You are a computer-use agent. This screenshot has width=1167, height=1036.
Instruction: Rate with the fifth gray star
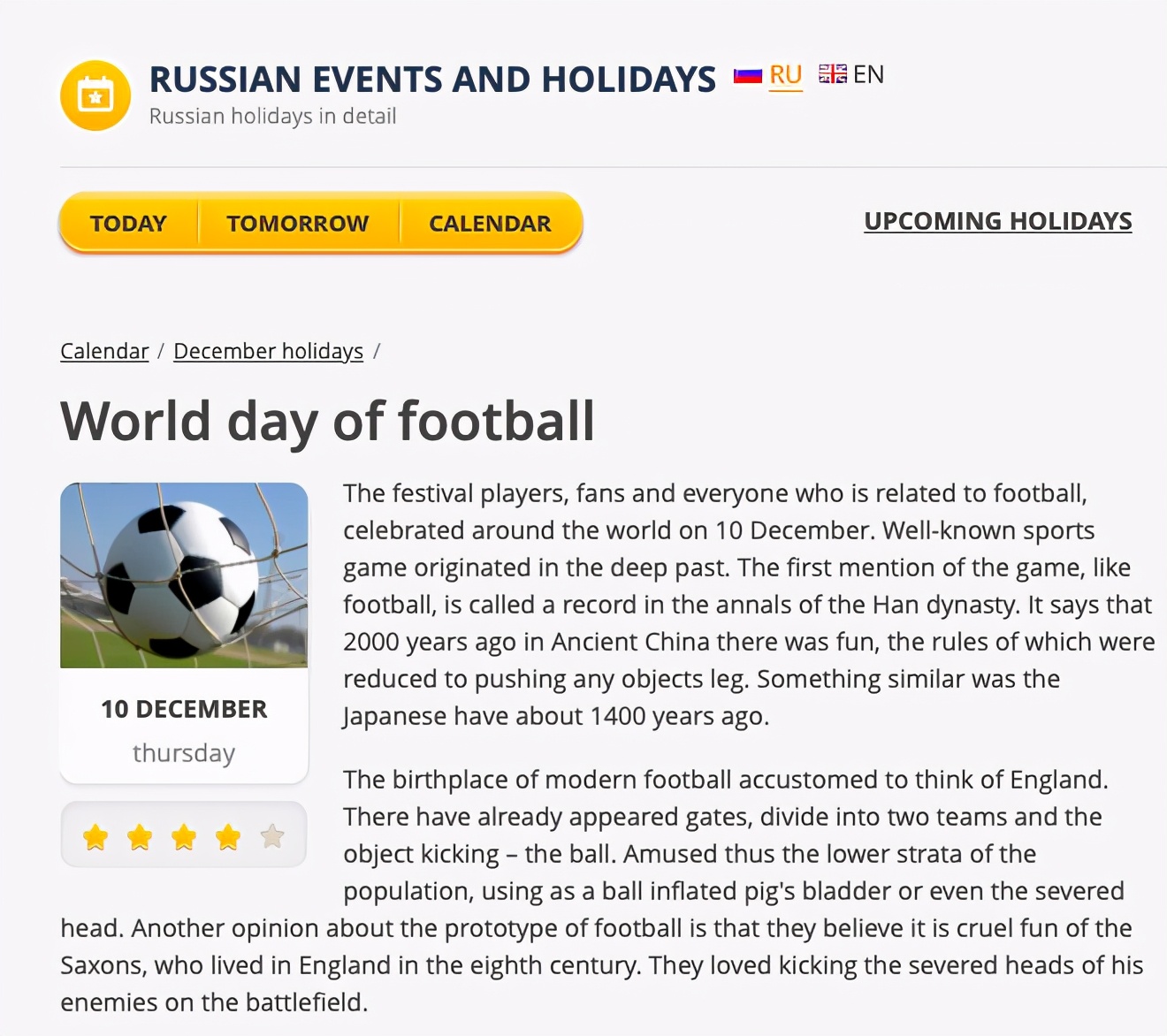(272, 836)
